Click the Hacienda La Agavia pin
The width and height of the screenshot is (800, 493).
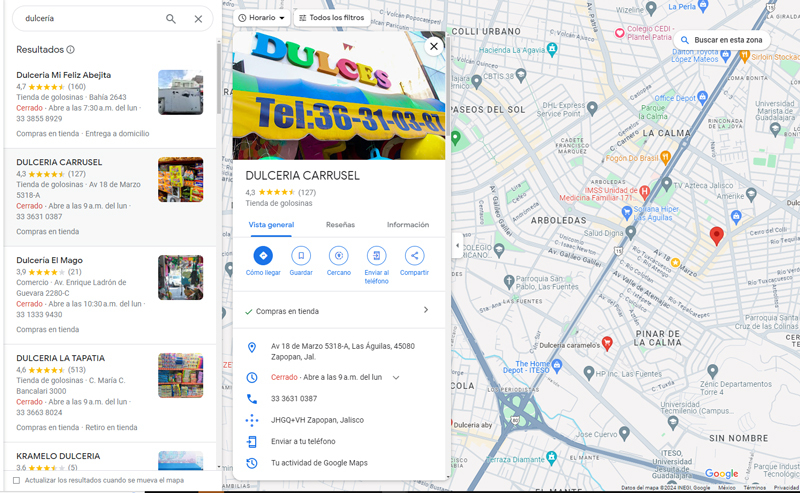[x=552, y=49]
